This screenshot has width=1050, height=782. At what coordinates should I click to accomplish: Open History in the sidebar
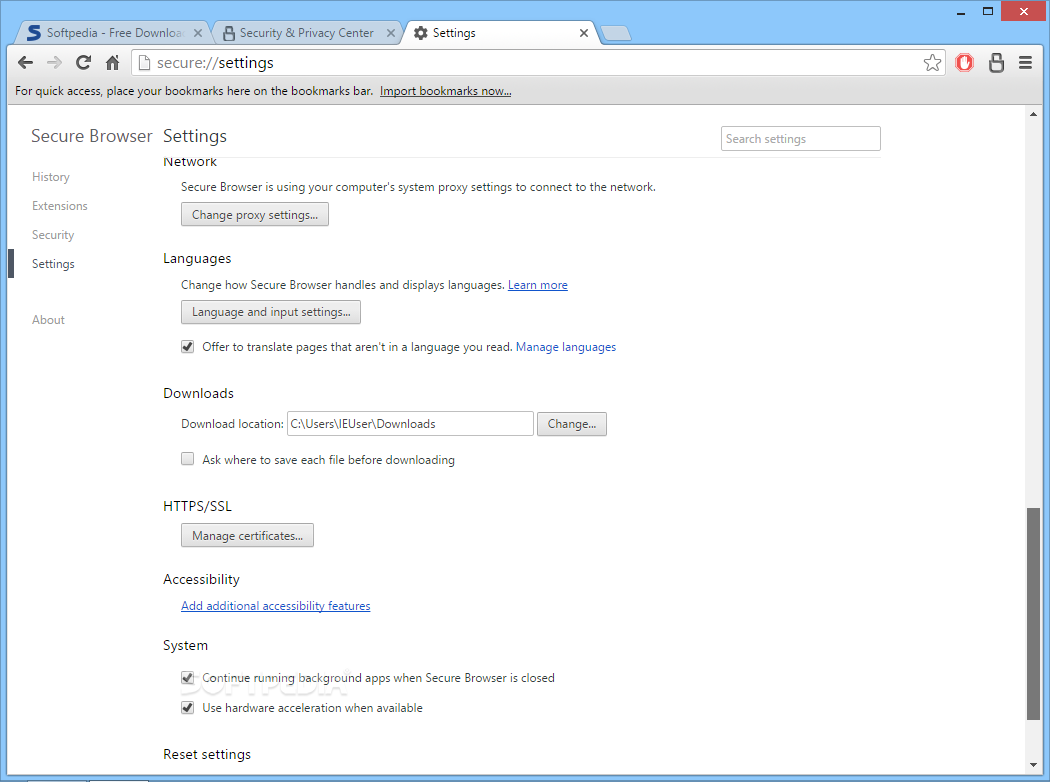coord(51,177)
